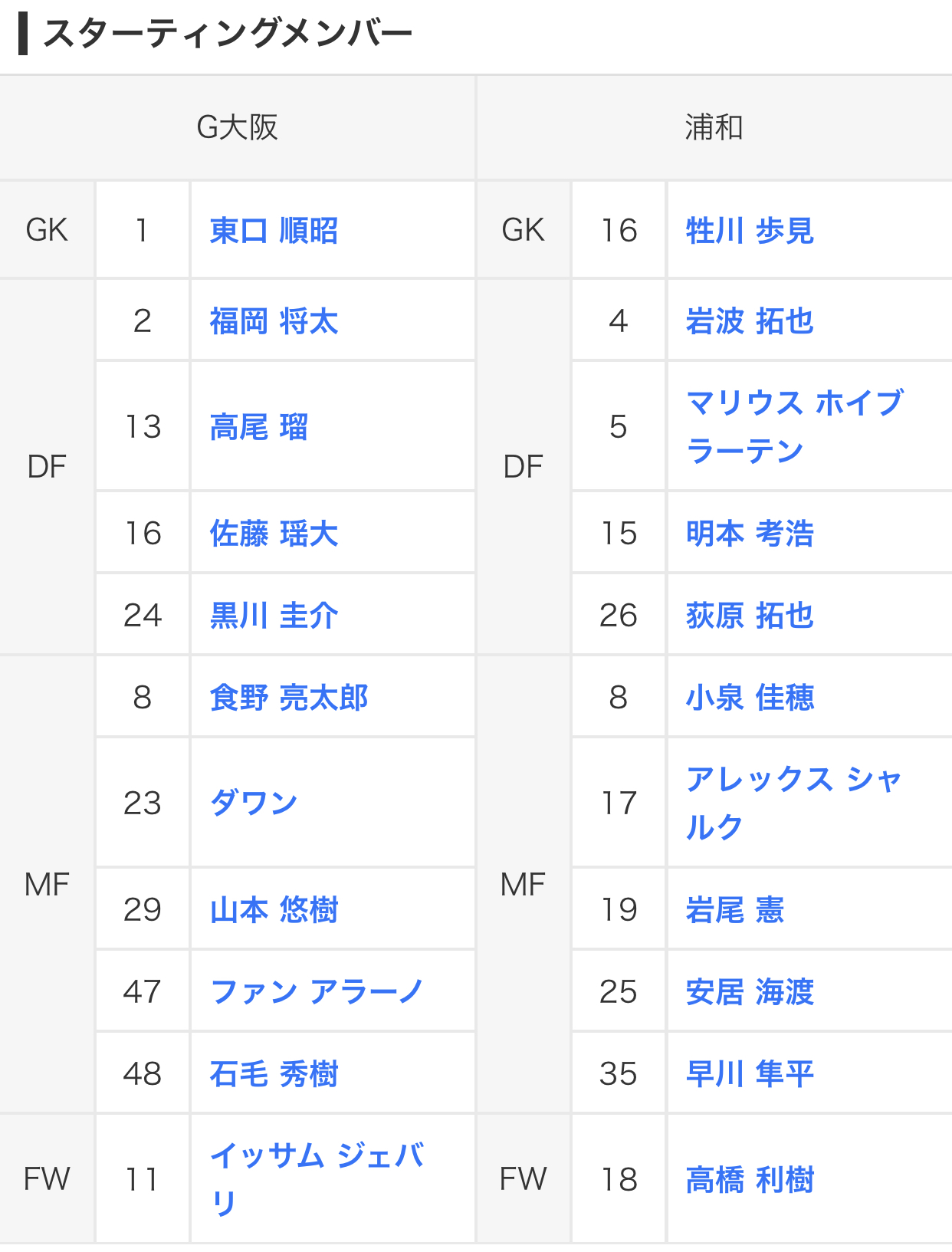Click 高橋 利樹 forward link
The height and width of the screenshot is (1252, 952).
tap(749, 1180)
